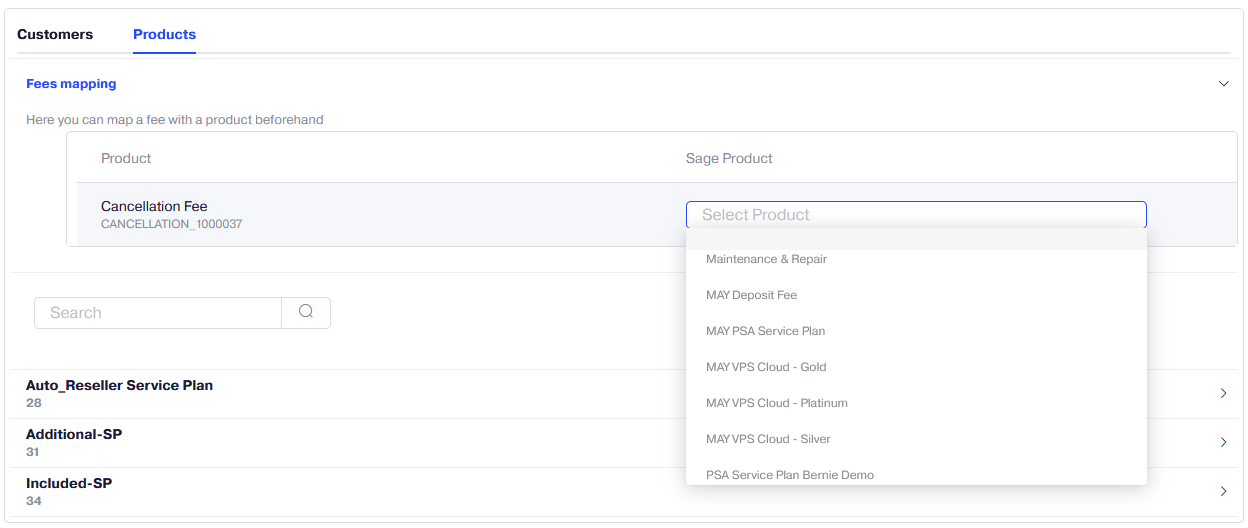Open the Additional-SP list item
The height and width of the screenshot is (528, 1248).
click(74, 434)
